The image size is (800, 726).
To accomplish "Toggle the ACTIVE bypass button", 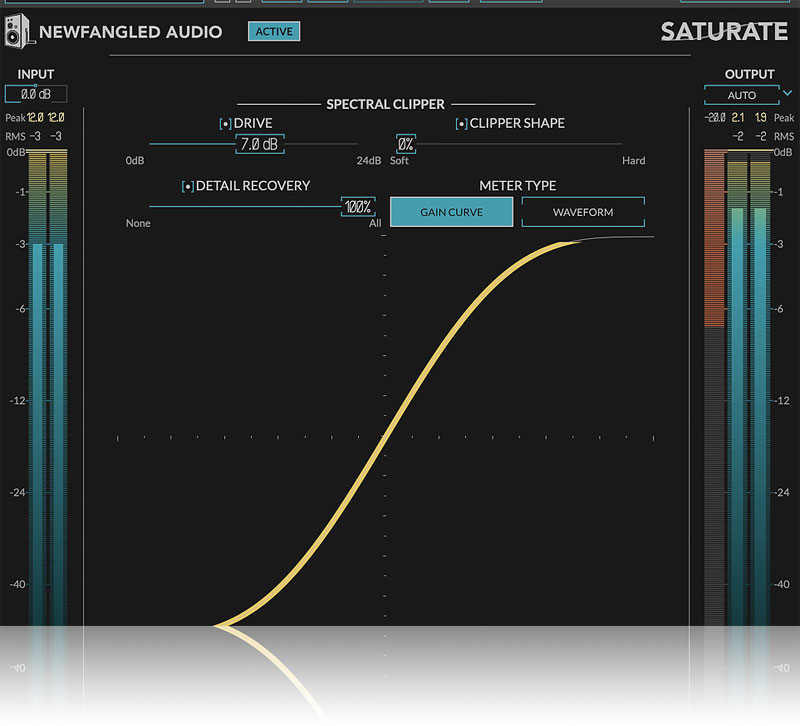I will coord(273,31).
